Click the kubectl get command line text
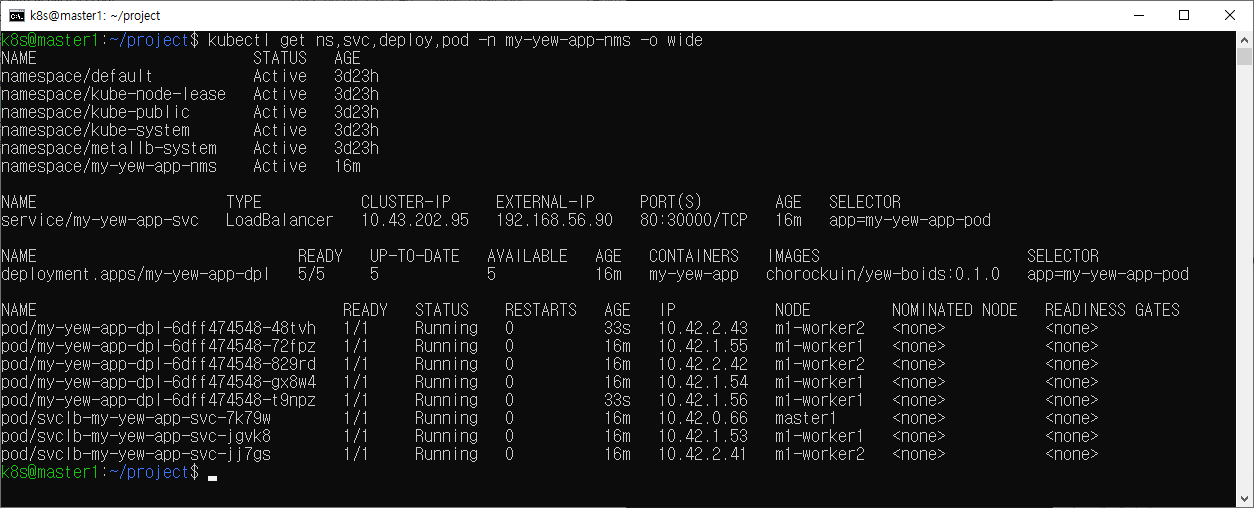 [x=455, y=41]
